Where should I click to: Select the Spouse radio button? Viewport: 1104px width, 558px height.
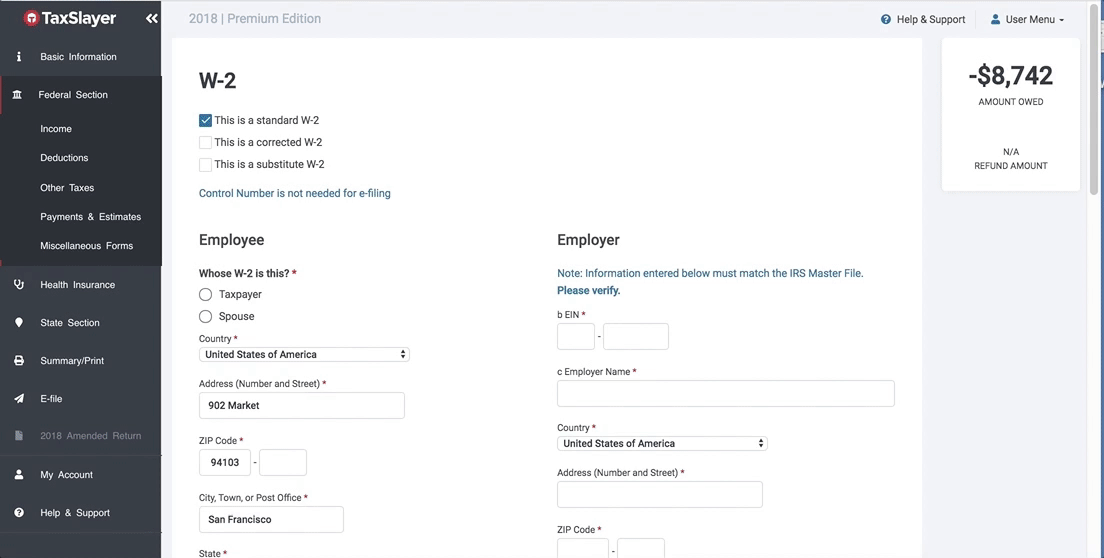pyautogui.click(x=206, y=316)
